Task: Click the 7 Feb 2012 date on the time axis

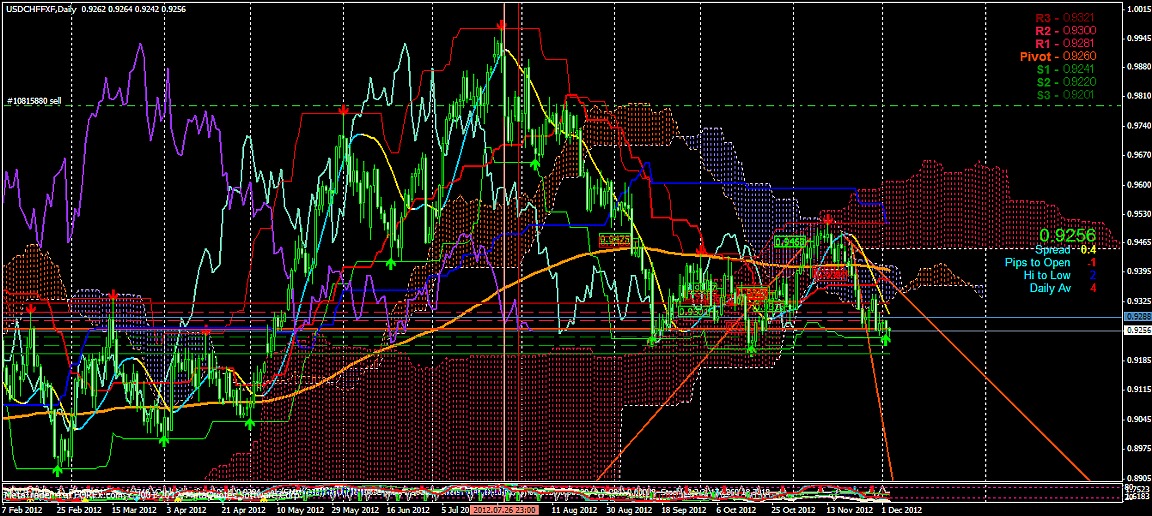Action: tap(21, 509)
